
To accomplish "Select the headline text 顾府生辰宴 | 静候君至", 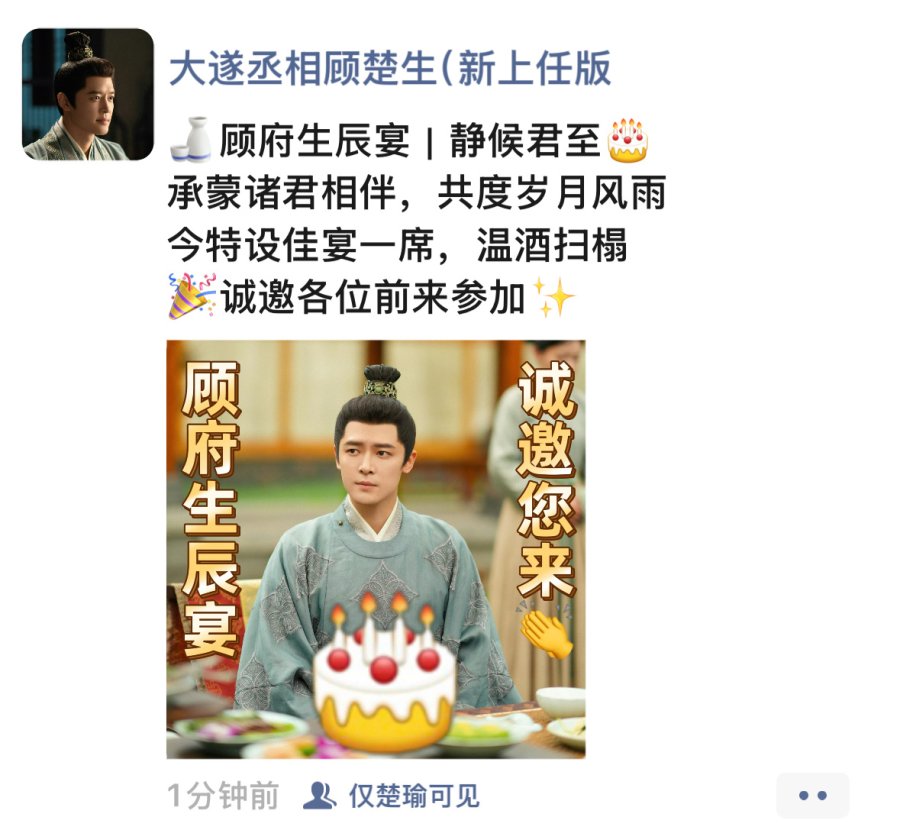I will (x=410, y=140).
